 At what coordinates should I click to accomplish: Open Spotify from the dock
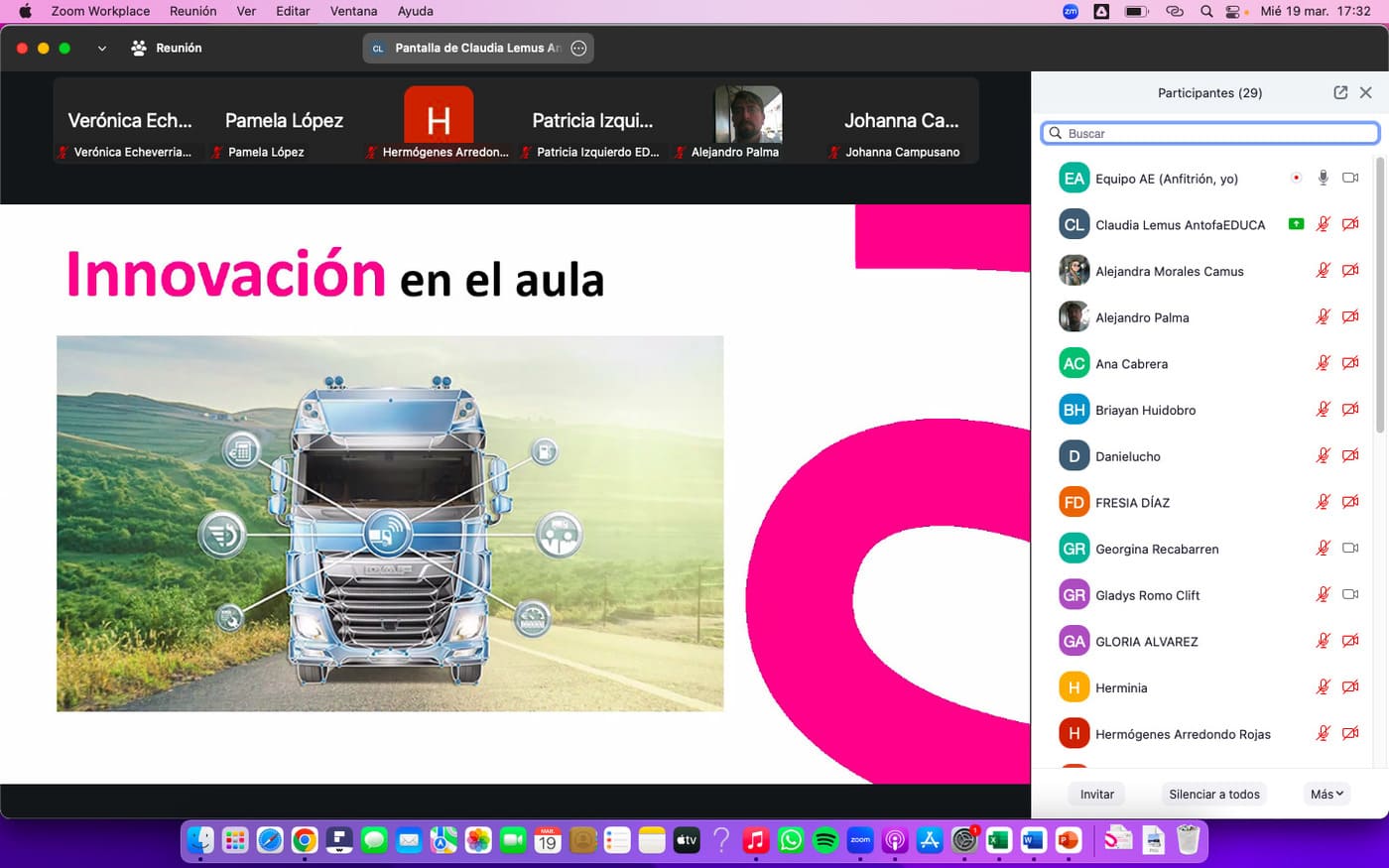pyautogui.click(x=825, y=840)
